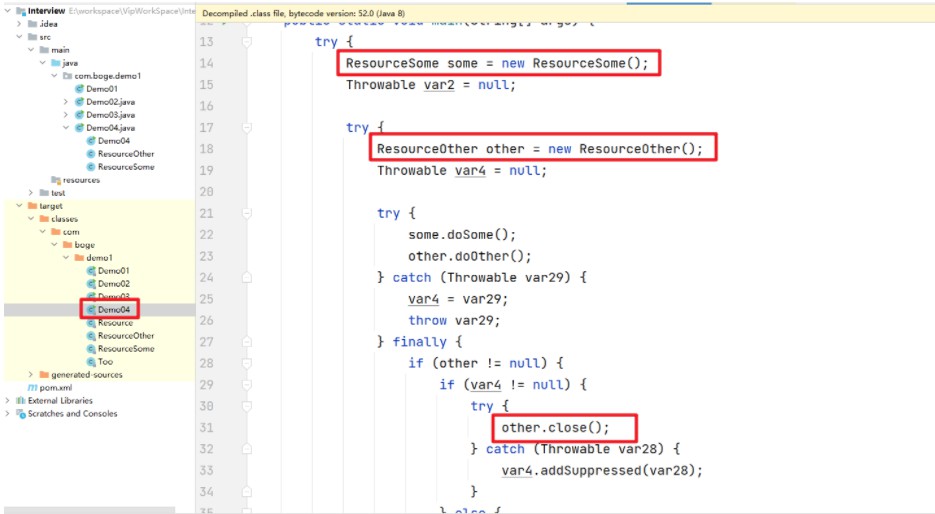Select ResourceSome in target demo1 folder

coord(126,349)
